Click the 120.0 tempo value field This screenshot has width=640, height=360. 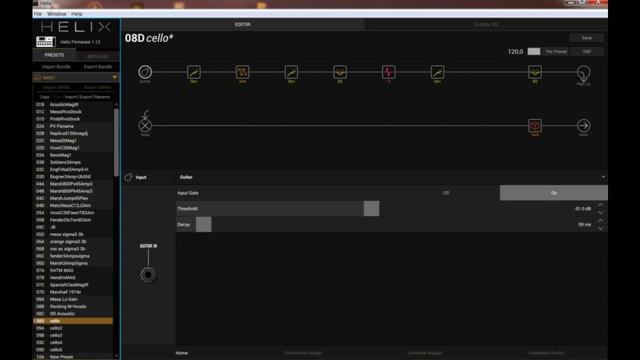click(x=515, y=51)
